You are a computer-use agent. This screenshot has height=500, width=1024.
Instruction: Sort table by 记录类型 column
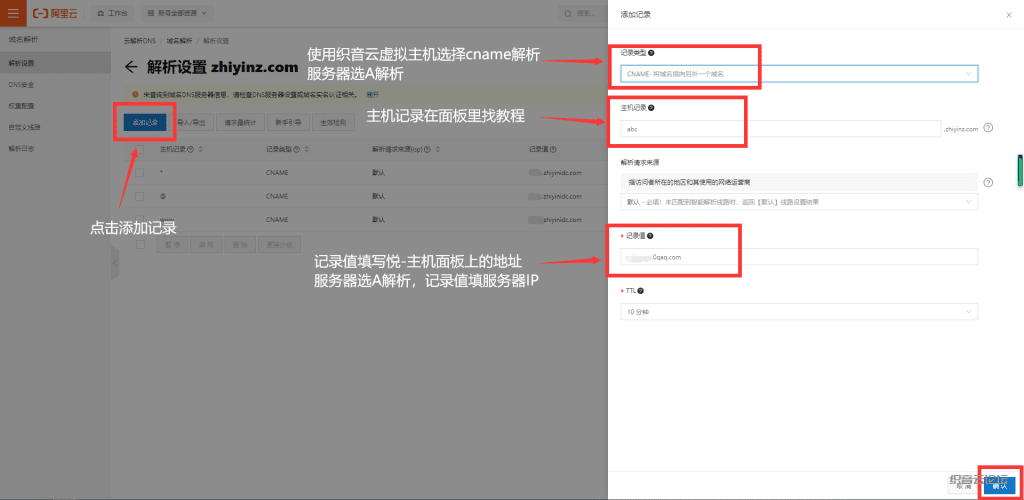(306, 149)
